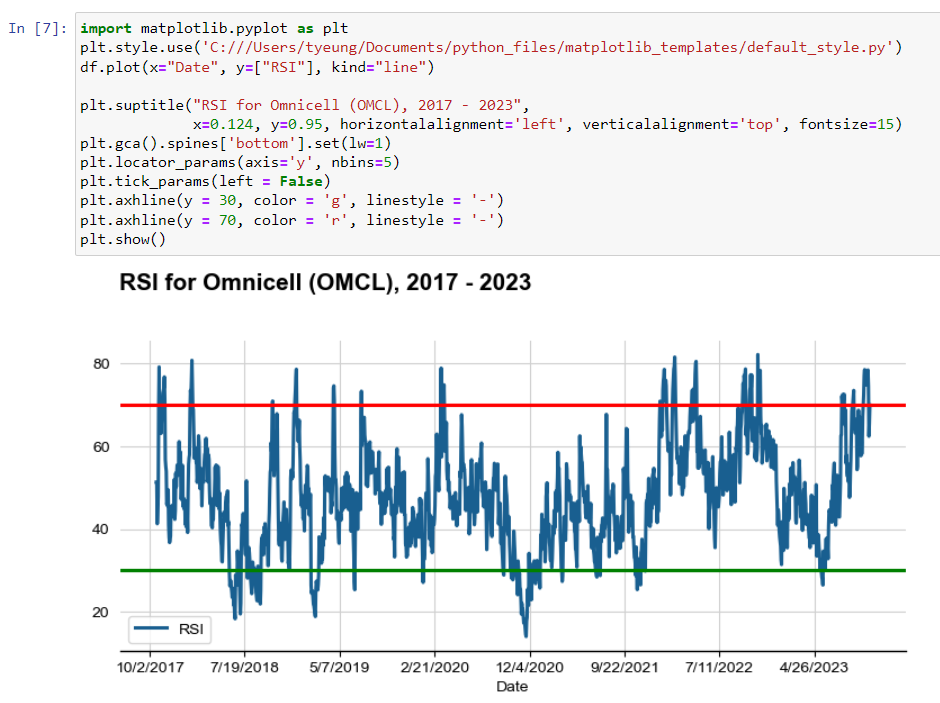Screen dimensions: 940x703
Task: Place cursor on the plt.style.use line
Action: click(x=490, y=47)
